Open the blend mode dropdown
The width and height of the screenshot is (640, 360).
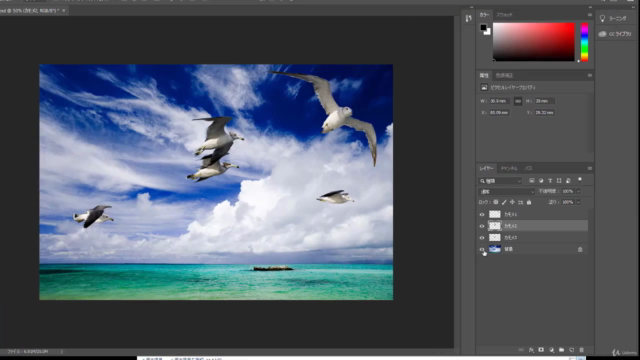click(x=507, y=191)
